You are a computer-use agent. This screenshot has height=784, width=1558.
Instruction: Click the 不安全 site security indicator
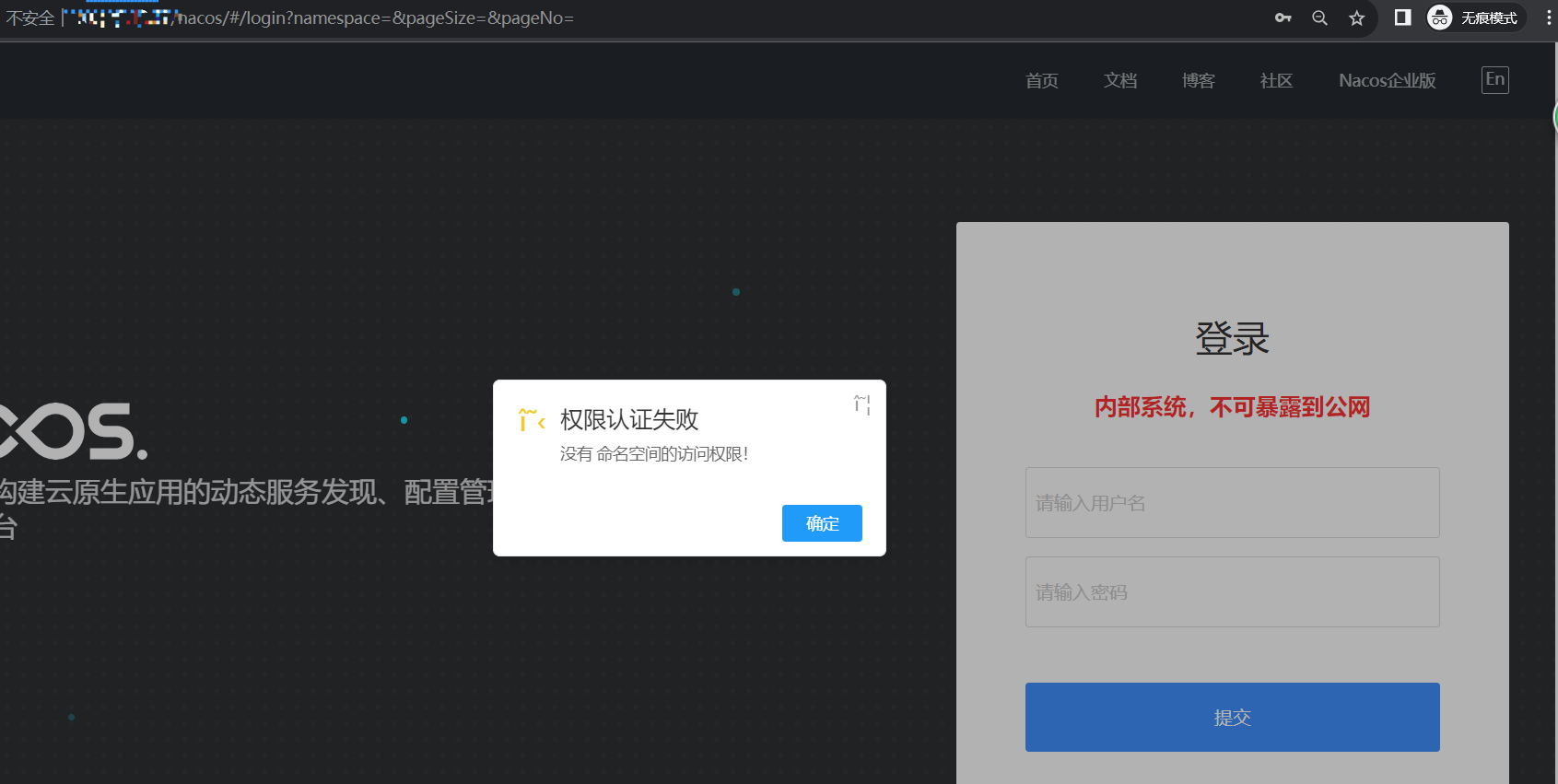pos(30,18)
